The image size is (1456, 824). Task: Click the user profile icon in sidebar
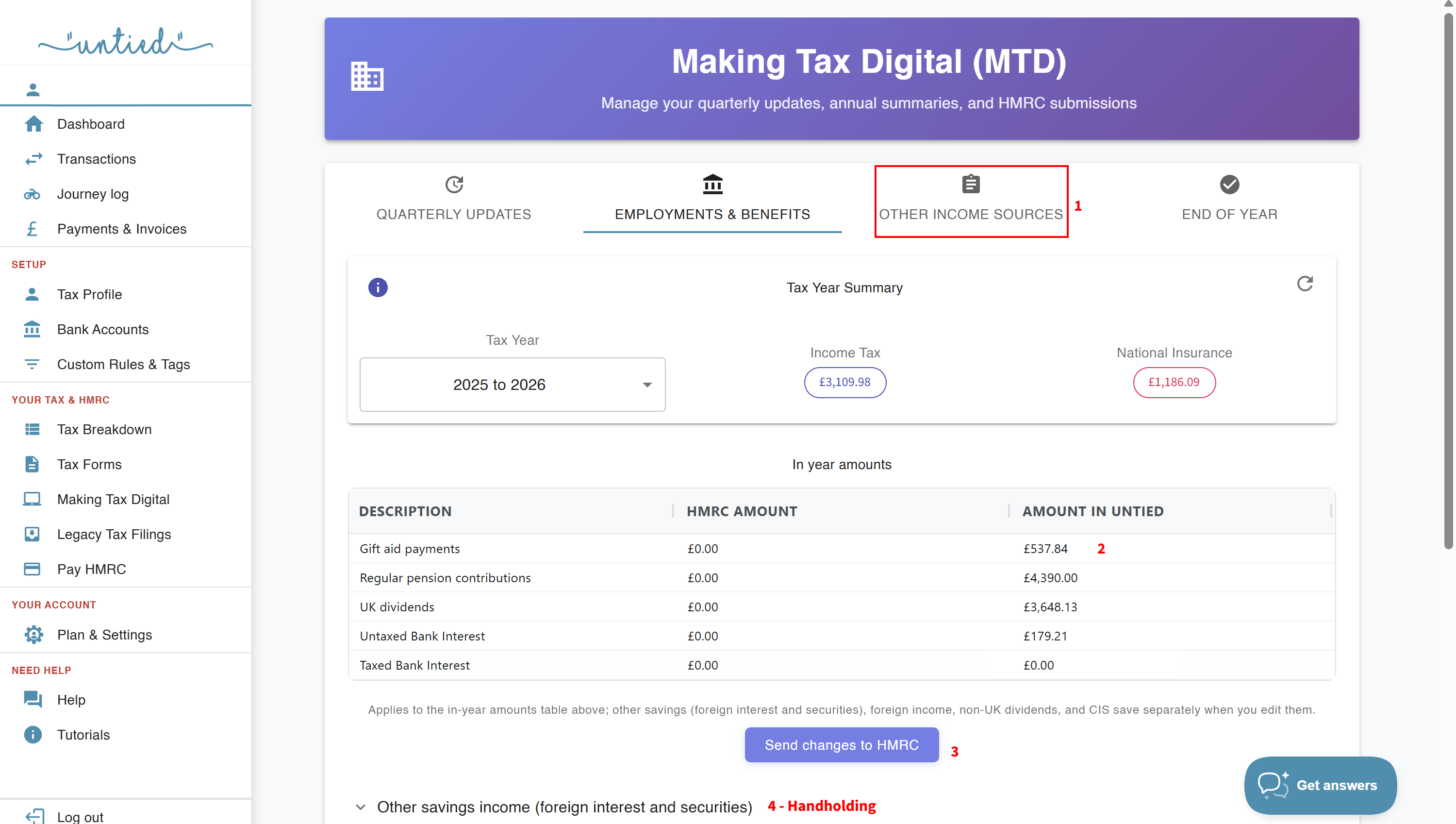tap(33, 89)
